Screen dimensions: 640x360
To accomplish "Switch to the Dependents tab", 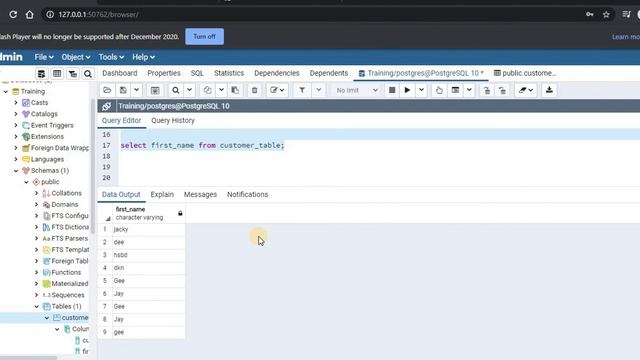I will pyautogui.click(x=329, y=73).
